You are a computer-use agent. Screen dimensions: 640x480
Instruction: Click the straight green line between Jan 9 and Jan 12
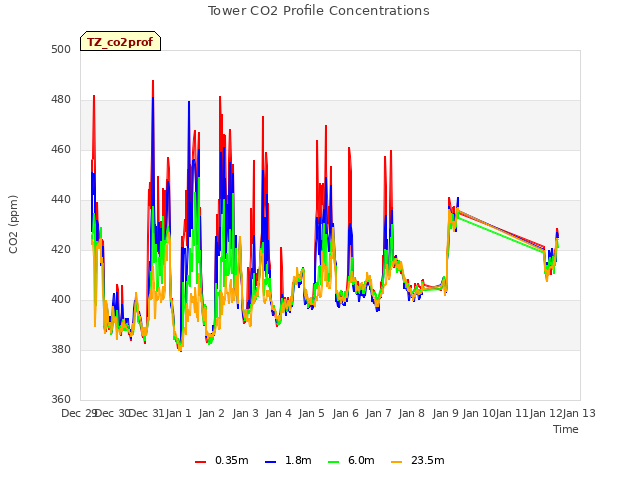(x=501, y=235)
